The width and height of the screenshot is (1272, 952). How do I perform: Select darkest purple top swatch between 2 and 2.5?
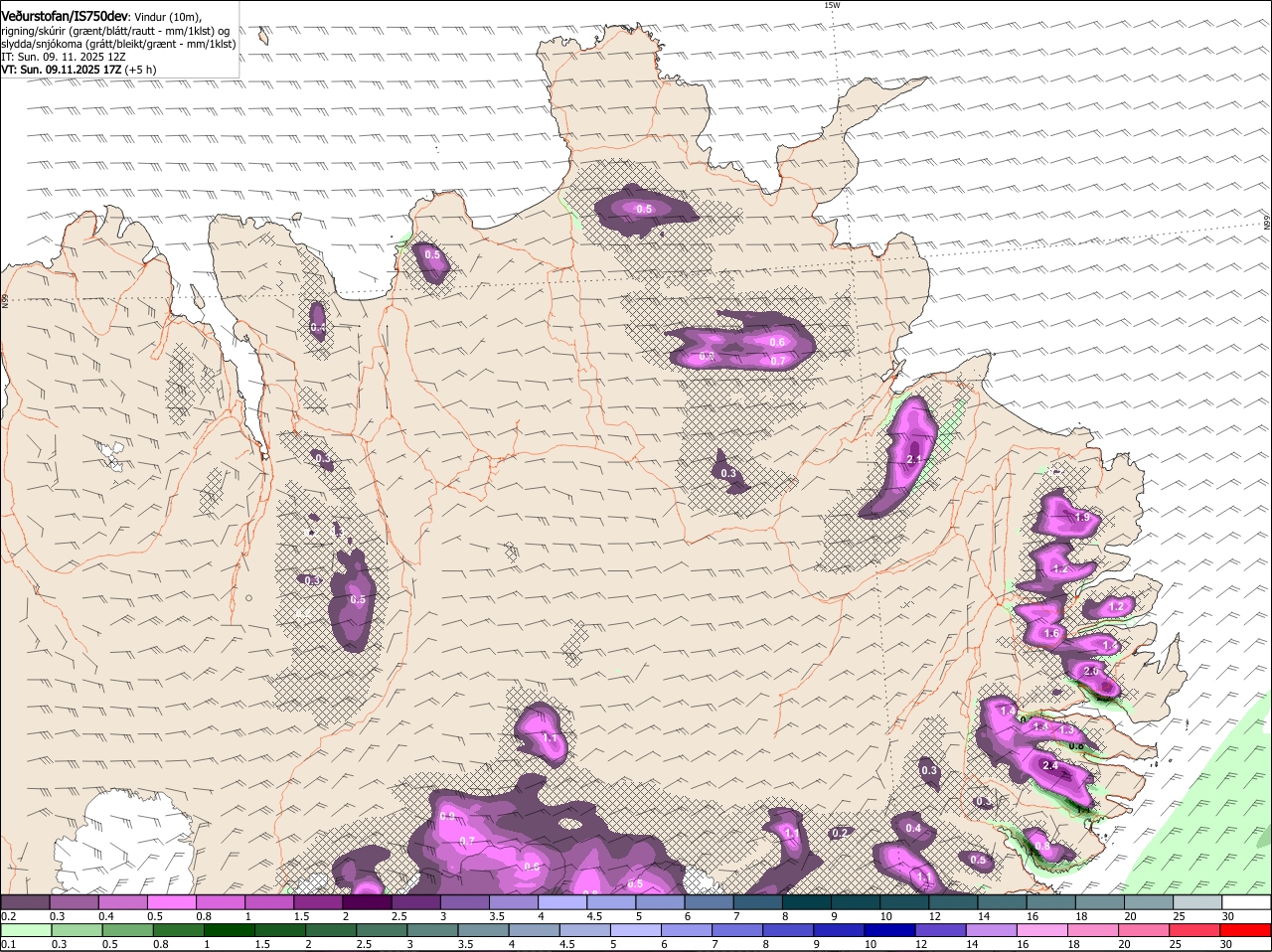pyautogui.click(x=367, y=902)
